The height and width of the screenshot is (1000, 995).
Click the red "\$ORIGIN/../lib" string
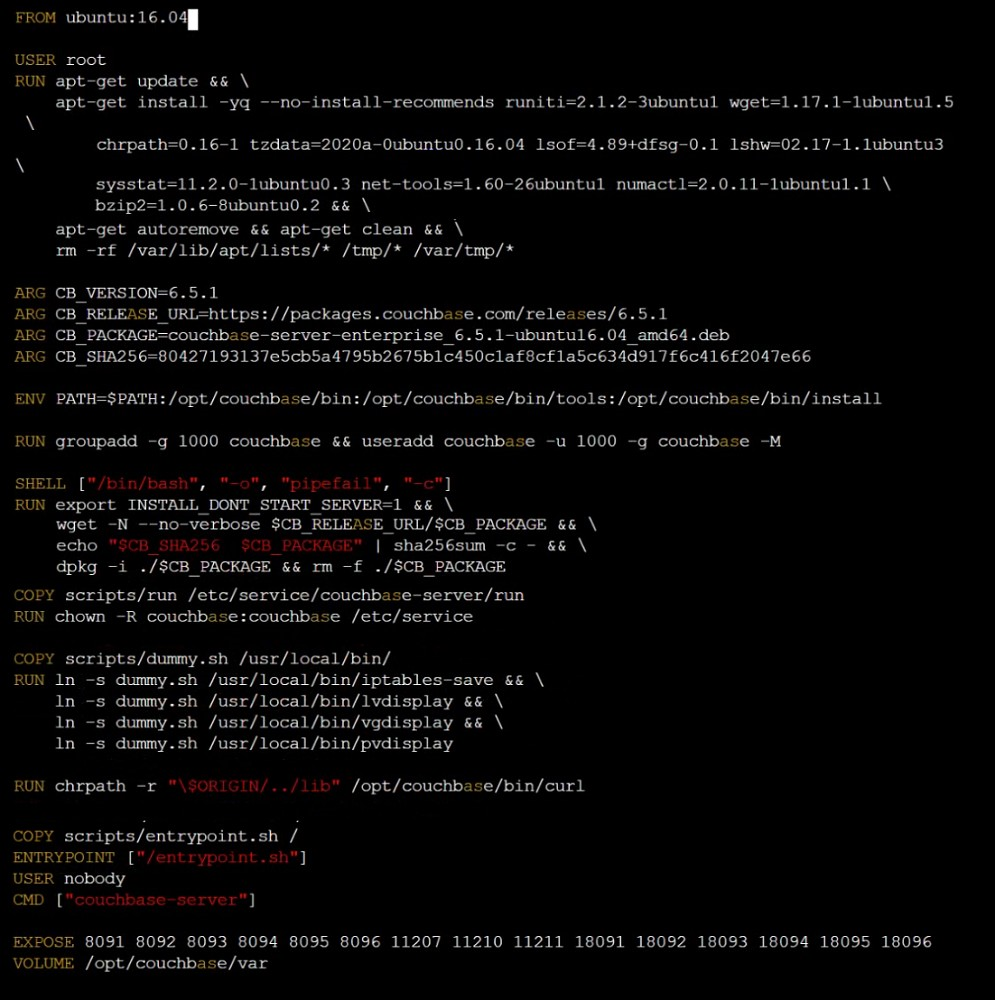(254, 786)
